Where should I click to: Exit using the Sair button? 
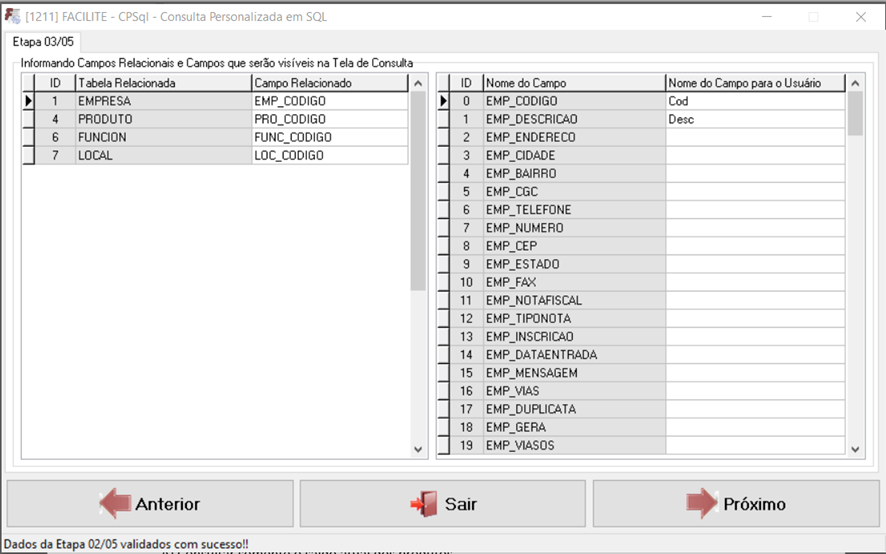pyautogui.click(x=442, y=504)
